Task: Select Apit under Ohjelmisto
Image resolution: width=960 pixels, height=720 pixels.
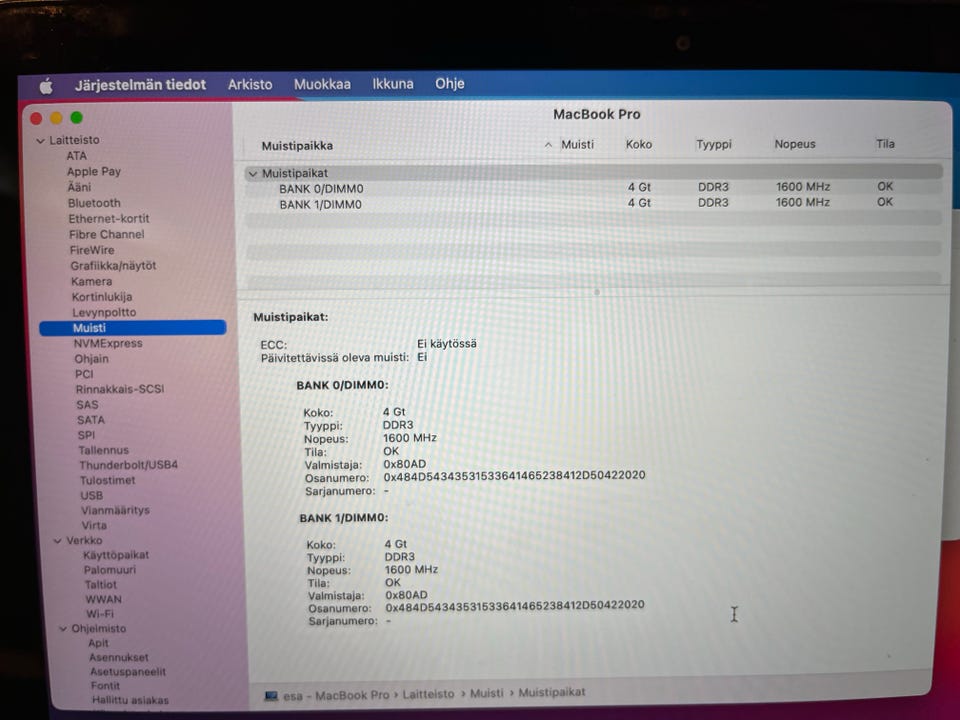Action: coord(98,643)
